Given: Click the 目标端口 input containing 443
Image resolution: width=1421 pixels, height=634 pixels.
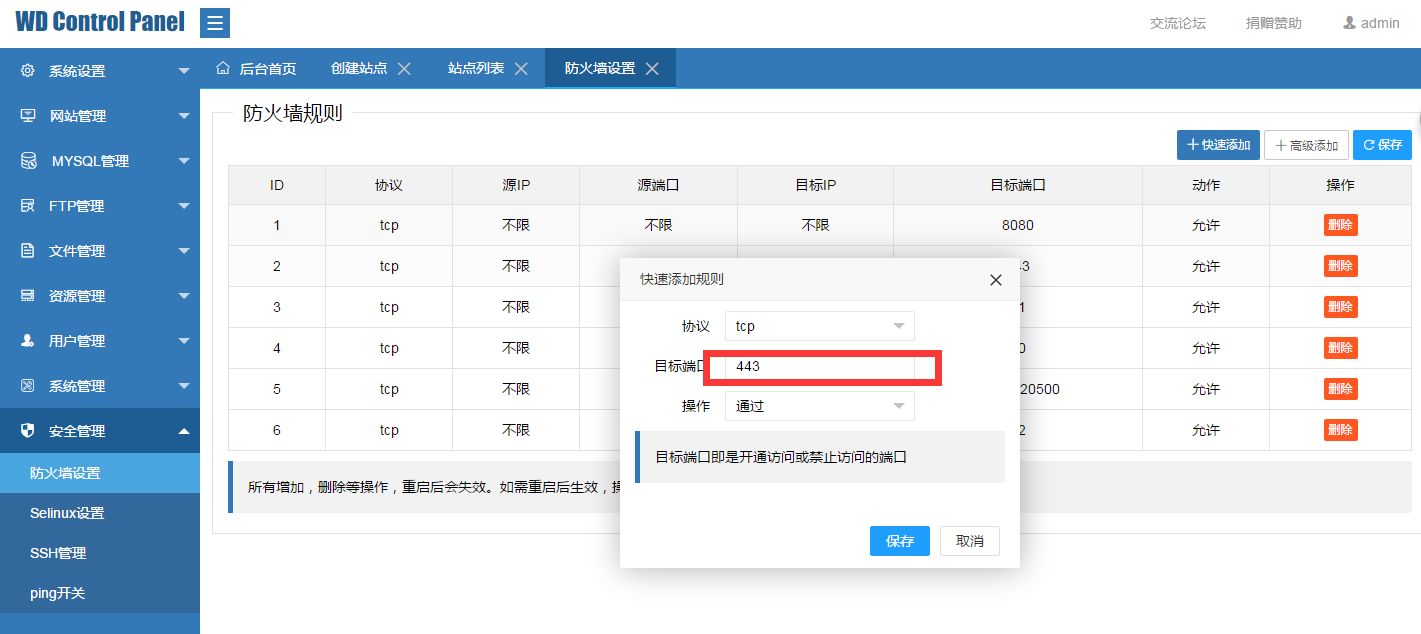Looking at the screenshot, I should click(x=820, y=366).
